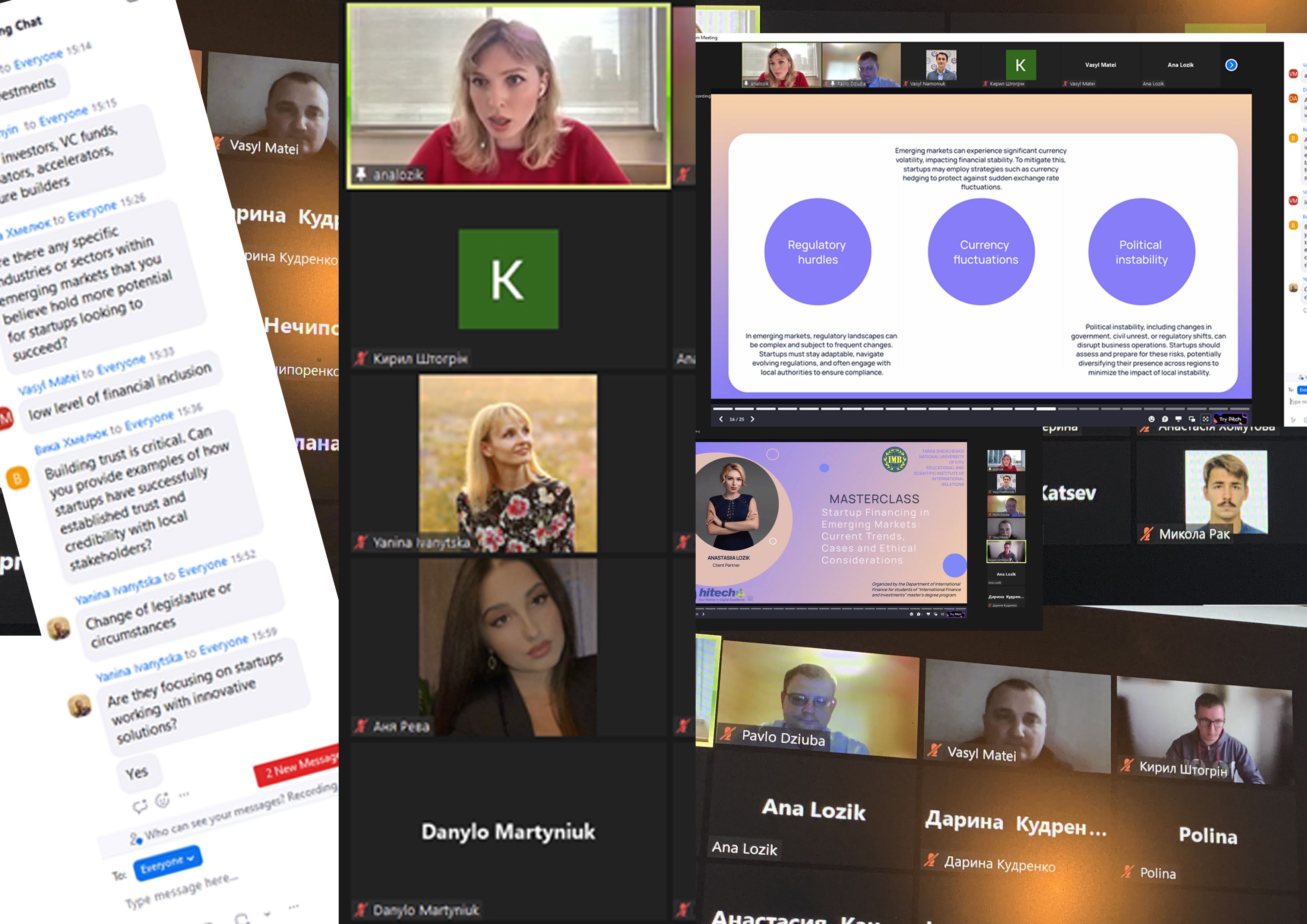
Task: Select analozik thumbnail in top video strip
Action: (x=782, y=65)
